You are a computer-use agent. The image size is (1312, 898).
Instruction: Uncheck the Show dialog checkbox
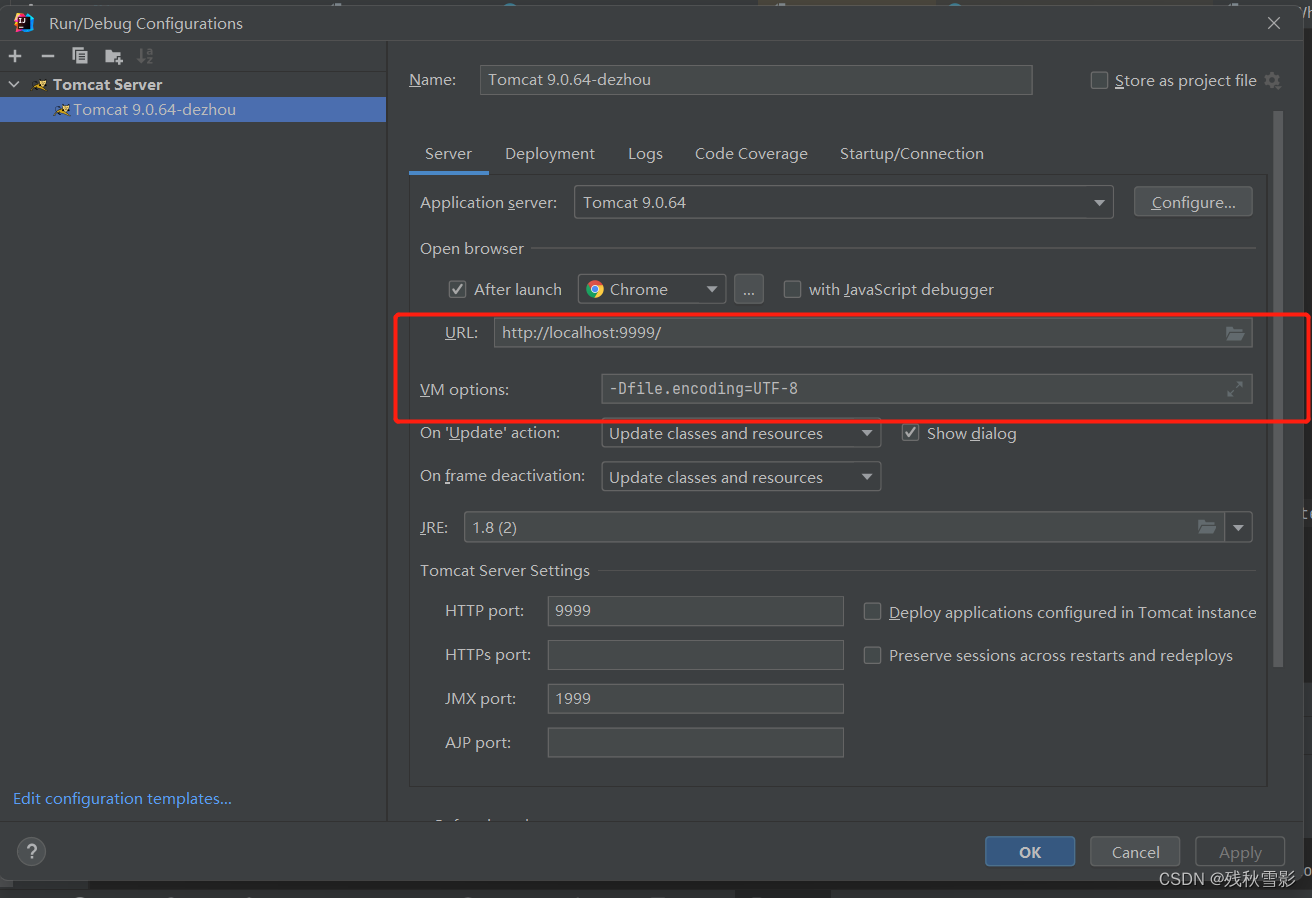pos(910,433)
